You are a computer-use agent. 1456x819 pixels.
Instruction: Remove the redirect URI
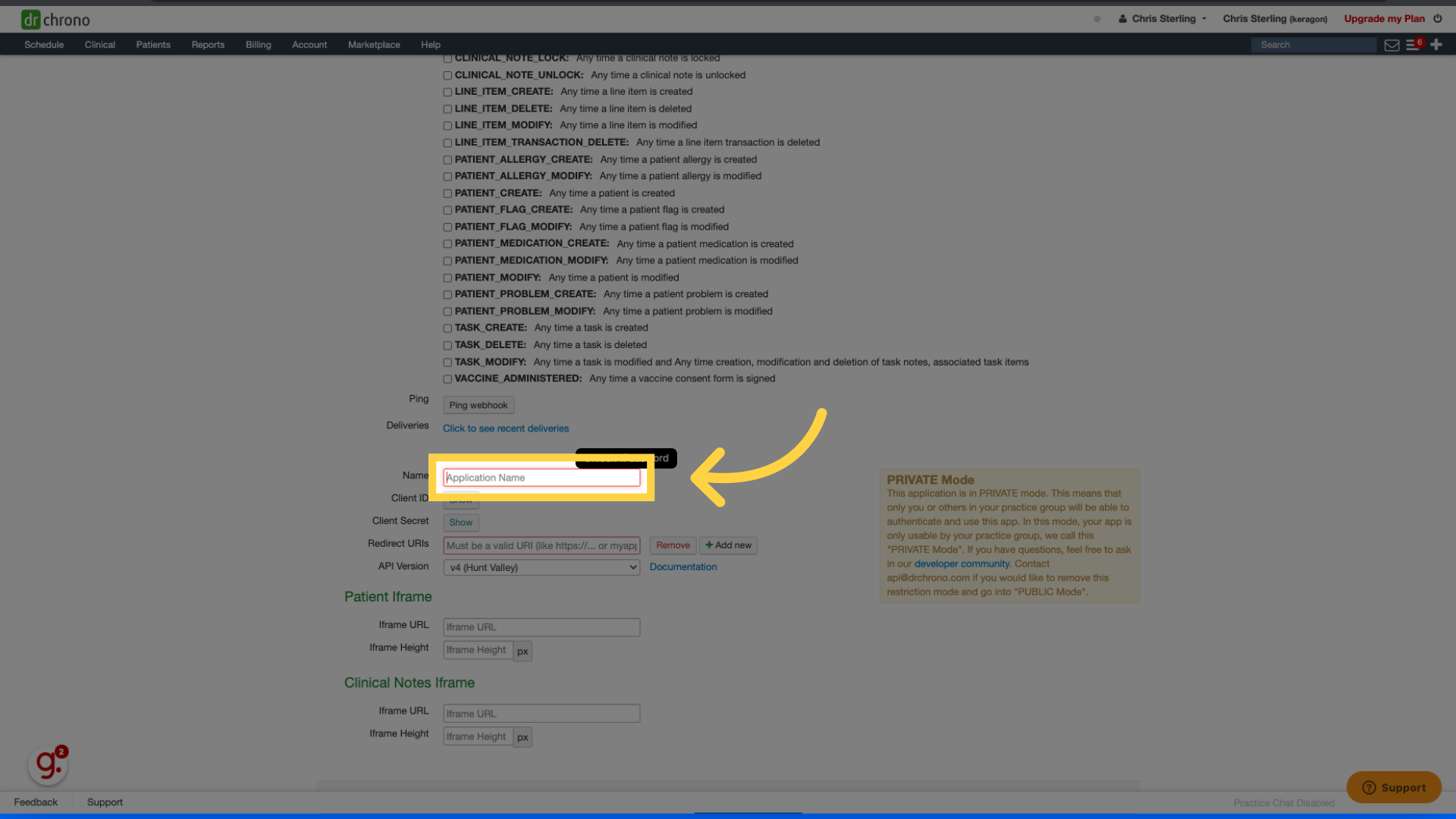[673, 545]
